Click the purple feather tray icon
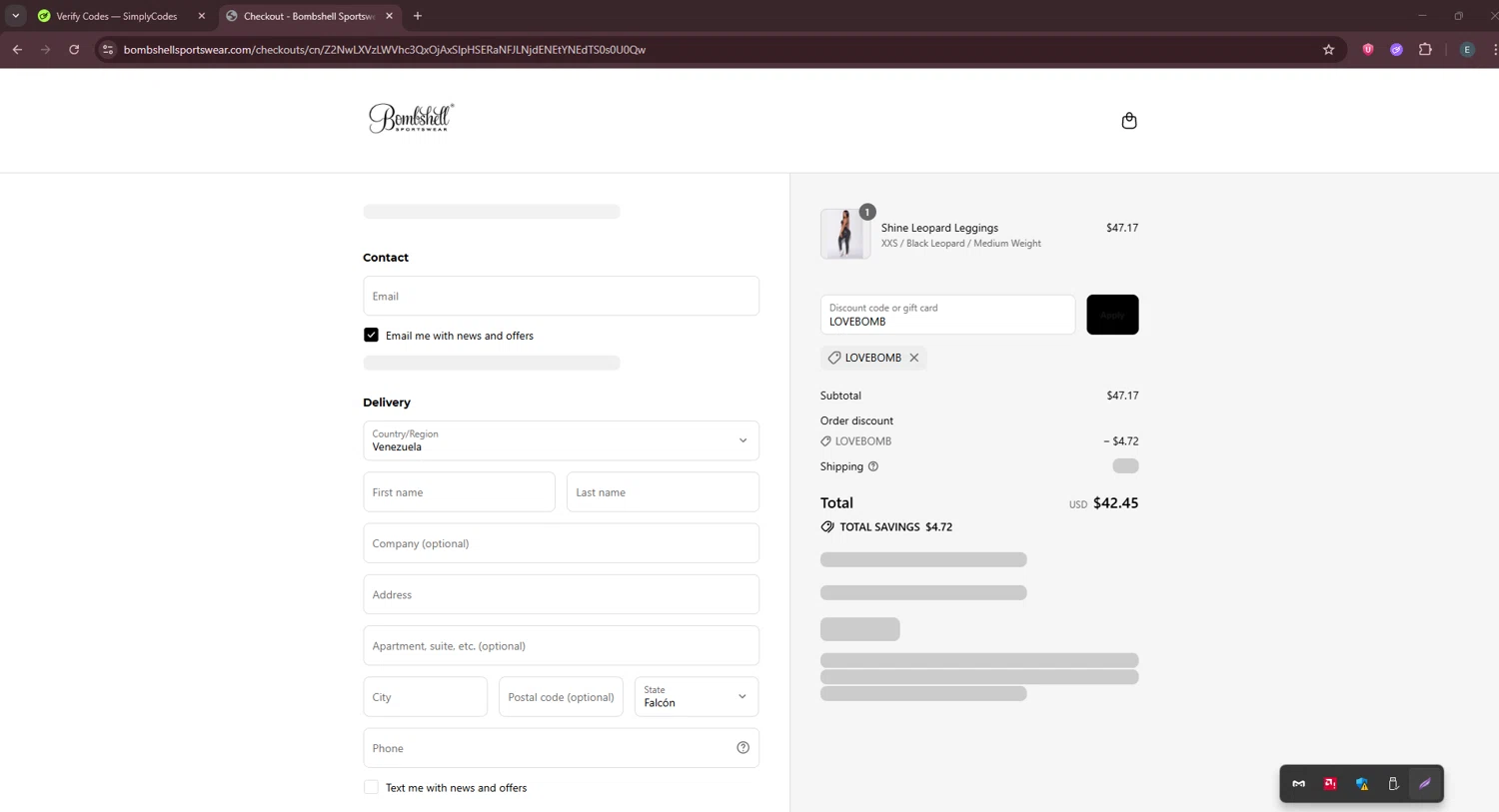Screen dimensions: 1499x812 click(x=1425, y=784)
